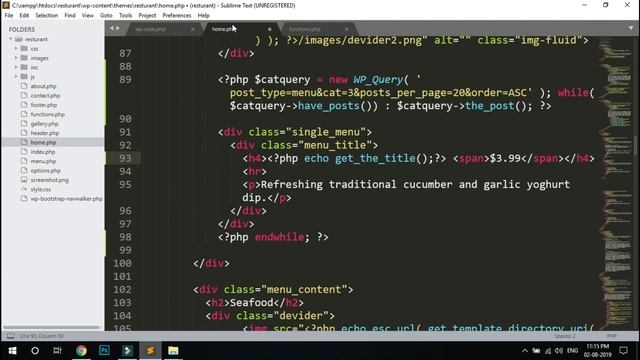Open the Project menu

tap(147, 16)
